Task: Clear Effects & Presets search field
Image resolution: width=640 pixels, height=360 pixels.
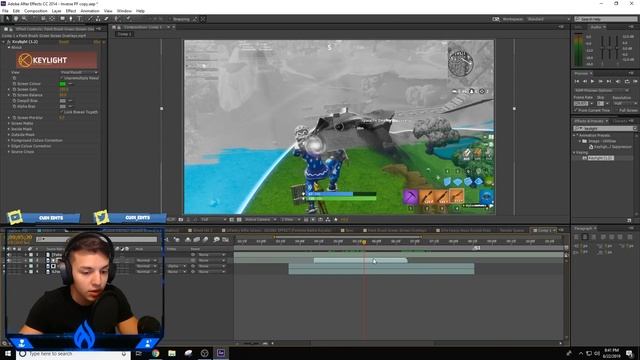Action: [635, 128]
